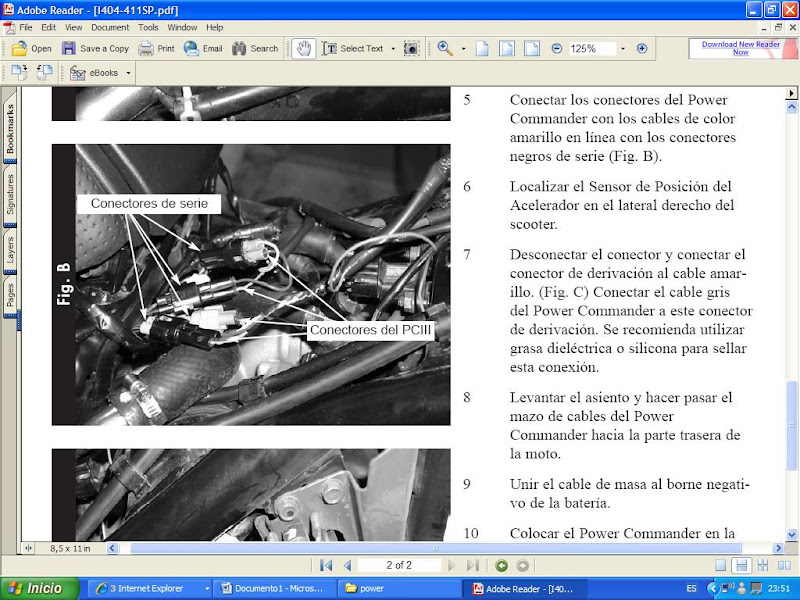This screenshot has width=800, height=600.
Task: Switch to Facing pages layout
Action: click(x=784, y=565)
